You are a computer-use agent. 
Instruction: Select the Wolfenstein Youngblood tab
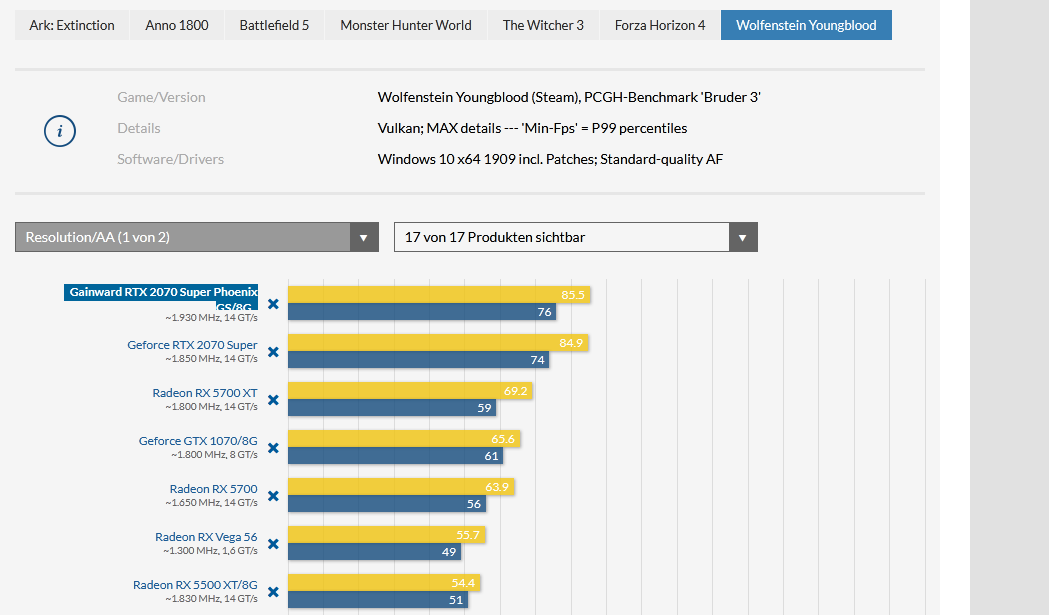pos(806,25)
